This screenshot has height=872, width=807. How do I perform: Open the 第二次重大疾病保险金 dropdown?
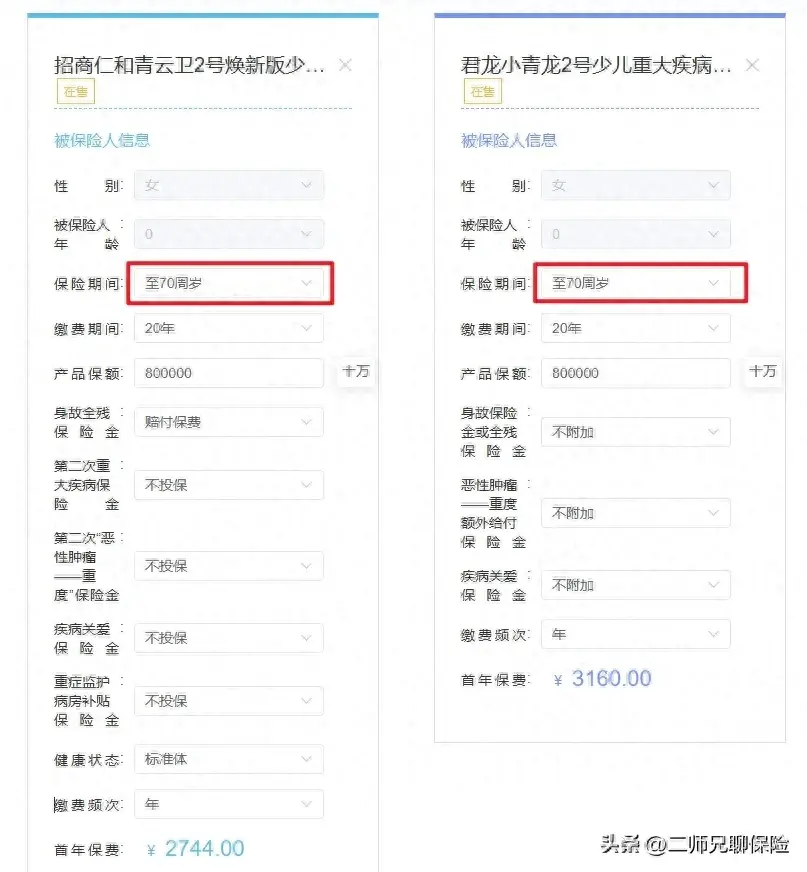(228, 485)
